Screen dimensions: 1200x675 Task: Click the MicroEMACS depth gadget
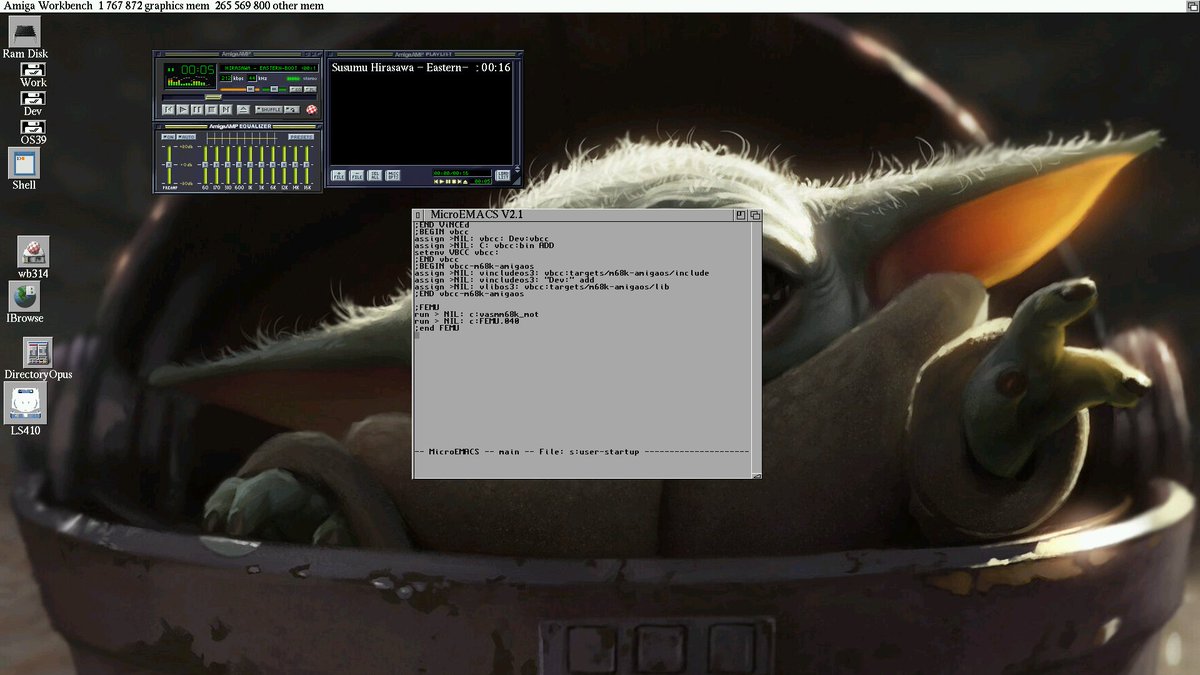(755, 214)
